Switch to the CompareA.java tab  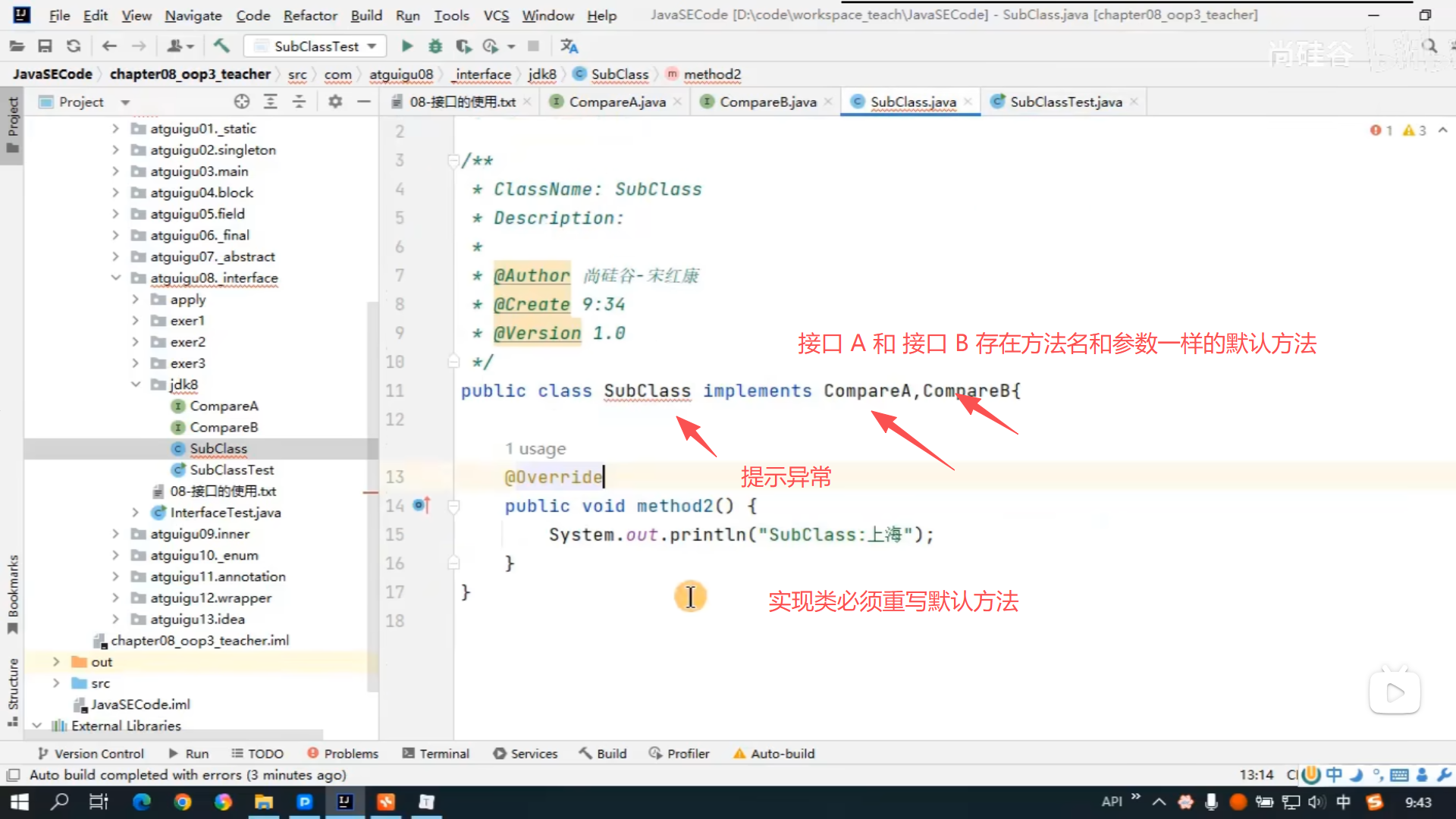click(x=617, y=102)
